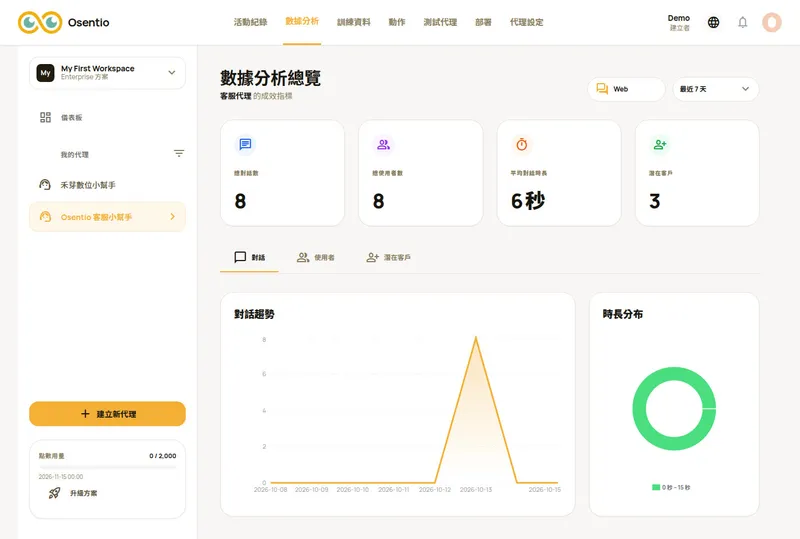Open the language globe icon
800x539 pixels.
click(713, 22)
